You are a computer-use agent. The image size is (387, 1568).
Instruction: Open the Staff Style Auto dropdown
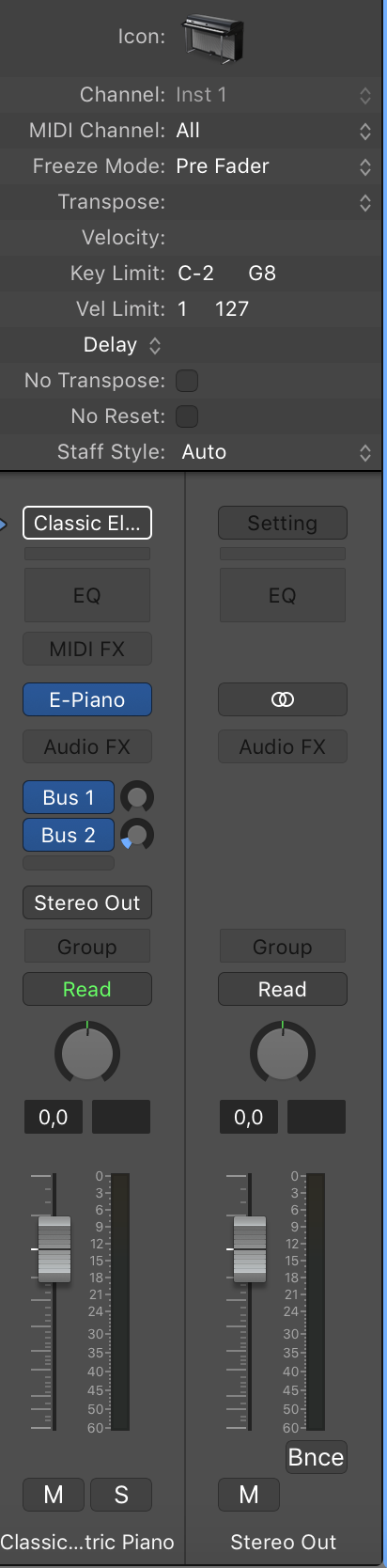(x=274, y=452)
